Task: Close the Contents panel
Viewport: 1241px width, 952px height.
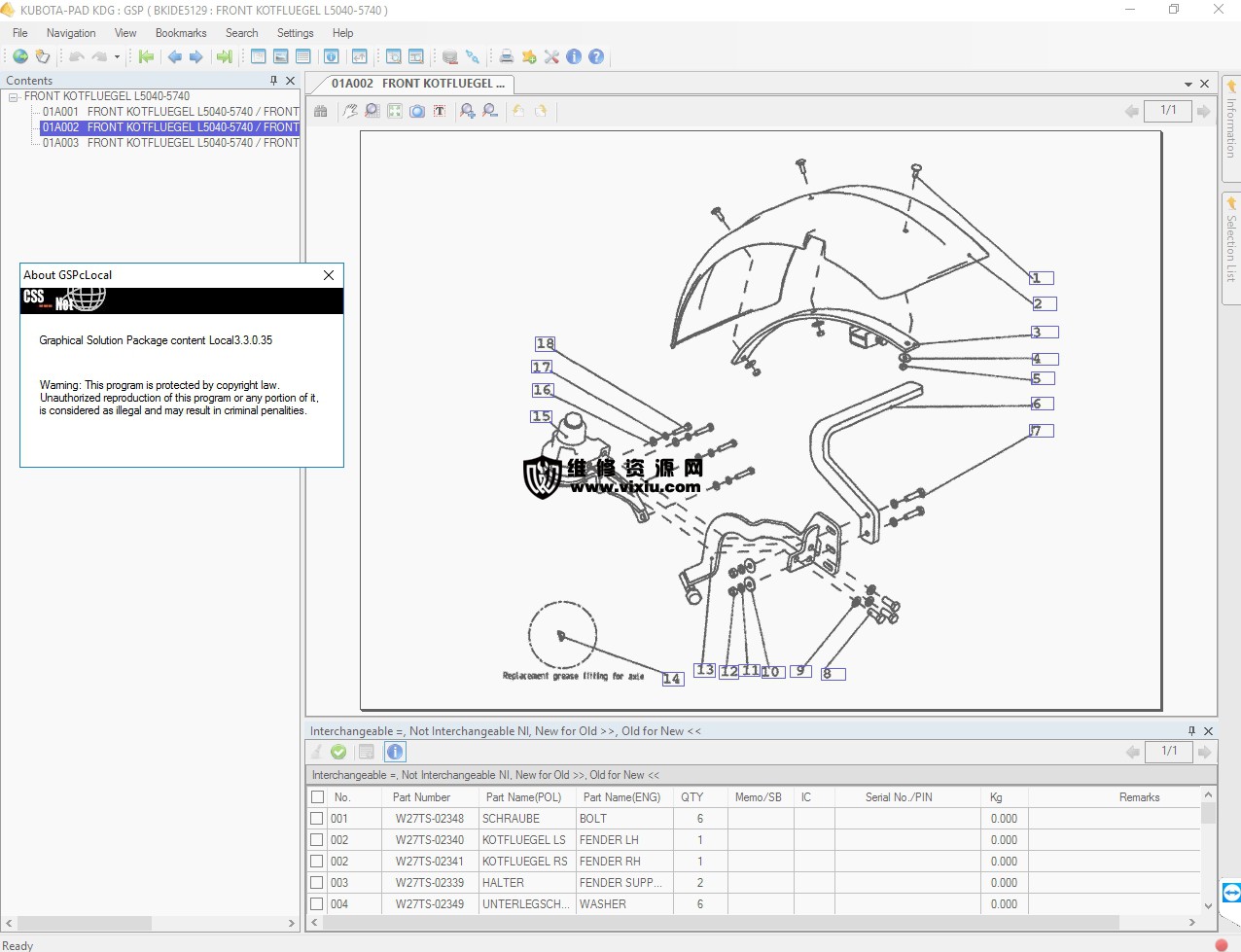Action: [290, 81]
